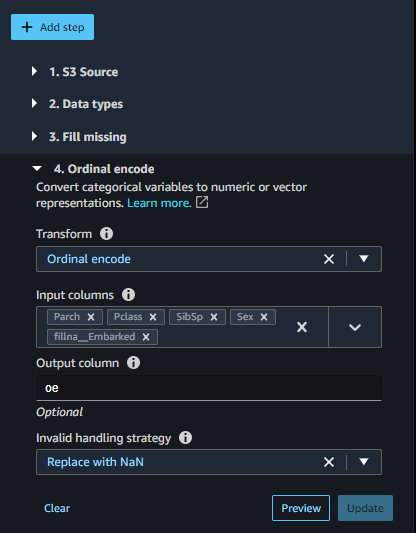Click the Add step button
The image size is (416, 533).
point(52,27)
